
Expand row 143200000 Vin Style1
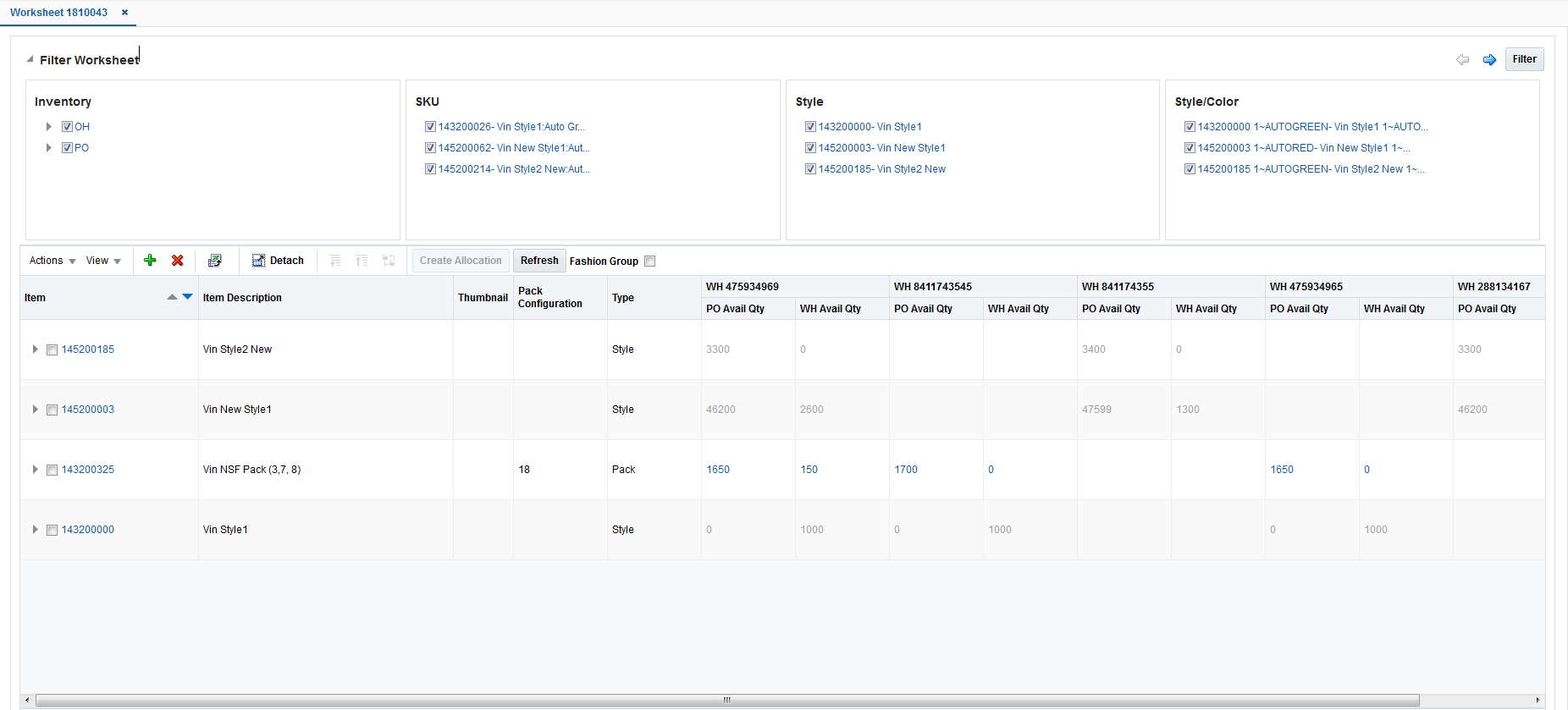pos(35,530)
